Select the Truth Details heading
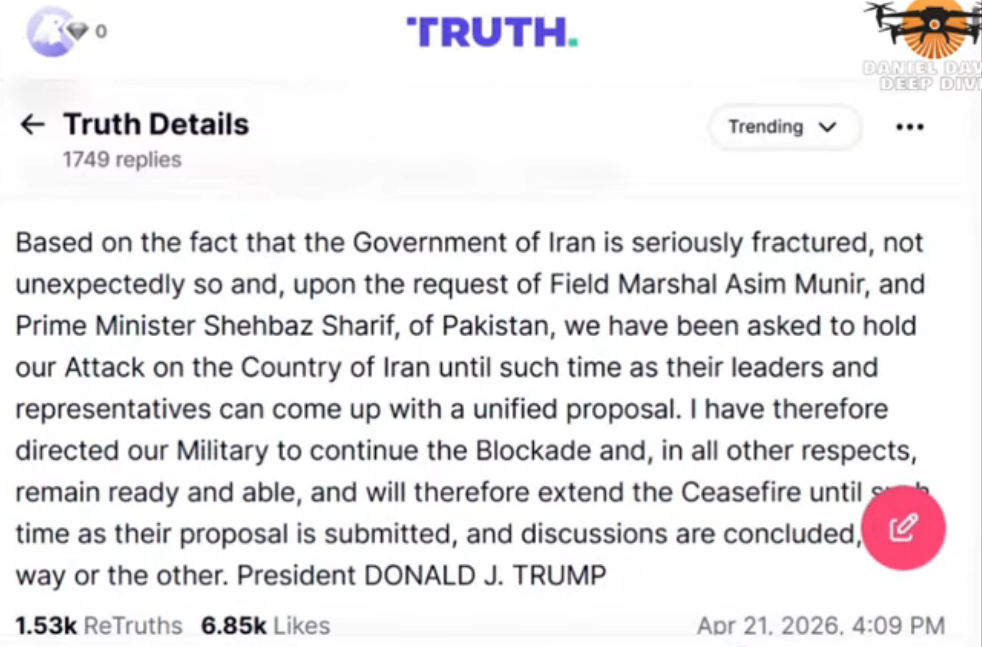The width and height of the screenshot is (982, 647). (x=156, y=124)
